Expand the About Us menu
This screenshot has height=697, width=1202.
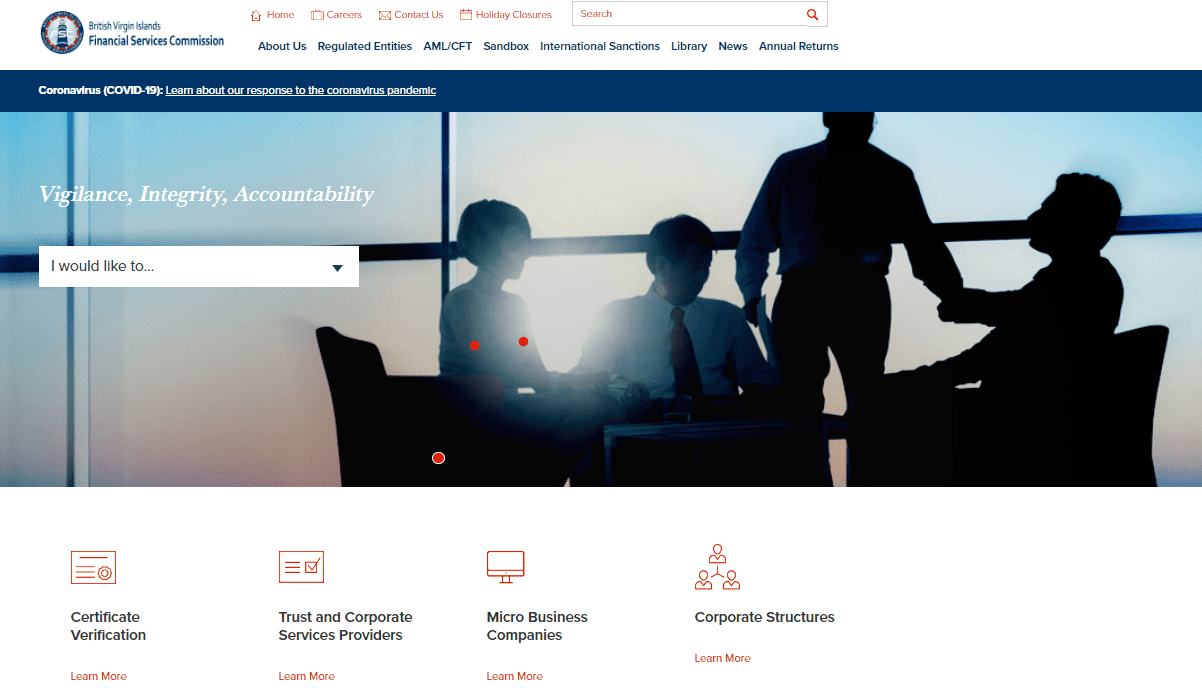tap(282, 46)
